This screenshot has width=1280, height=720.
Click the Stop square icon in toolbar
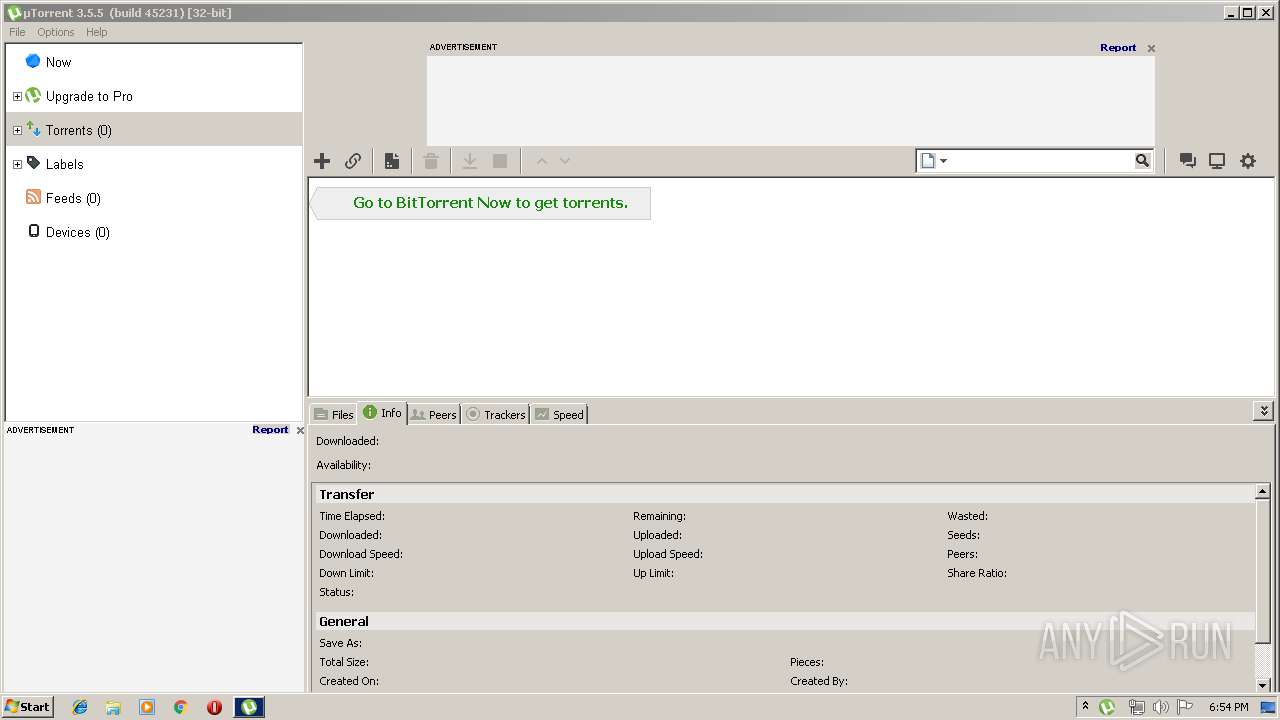[x=500, y=161]
